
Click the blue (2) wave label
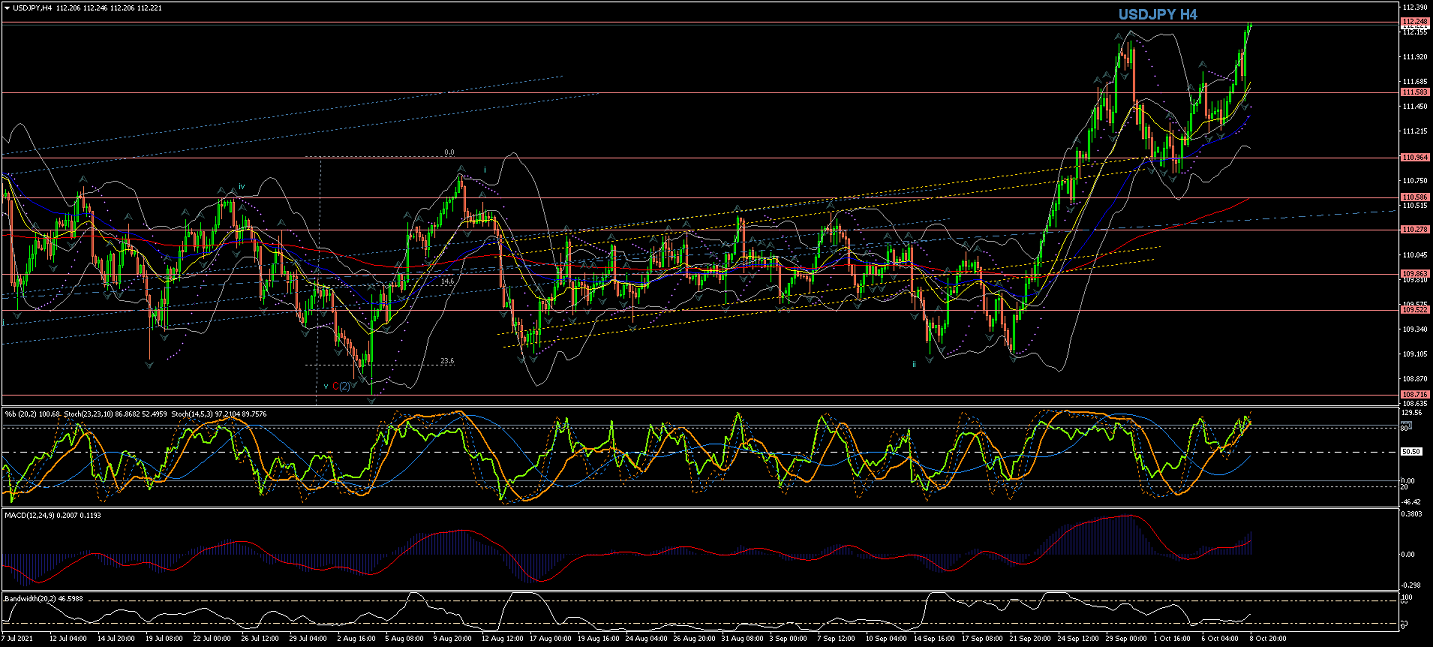[x=345, y=386]
